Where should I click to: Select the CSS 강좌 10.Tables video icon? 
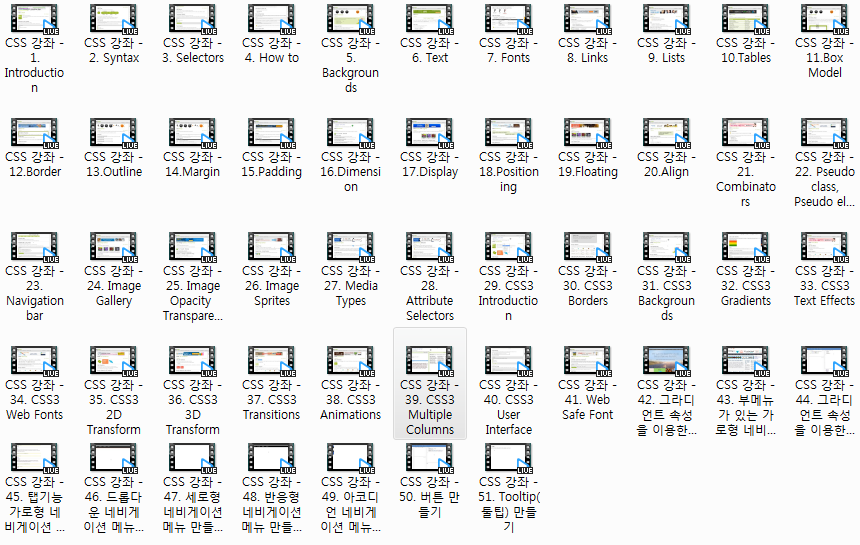pyautogui.click(x=745, y=19)
